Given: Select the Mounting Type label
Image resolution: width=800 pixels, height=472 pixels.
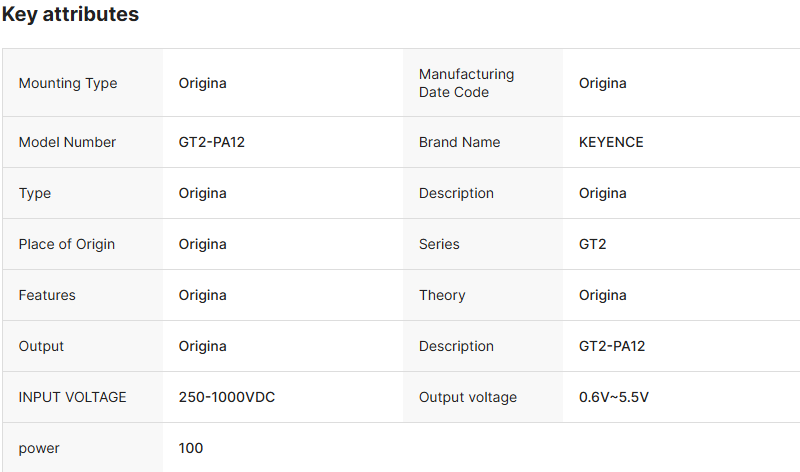Looking at the screenshot, I should pos(68,83).
